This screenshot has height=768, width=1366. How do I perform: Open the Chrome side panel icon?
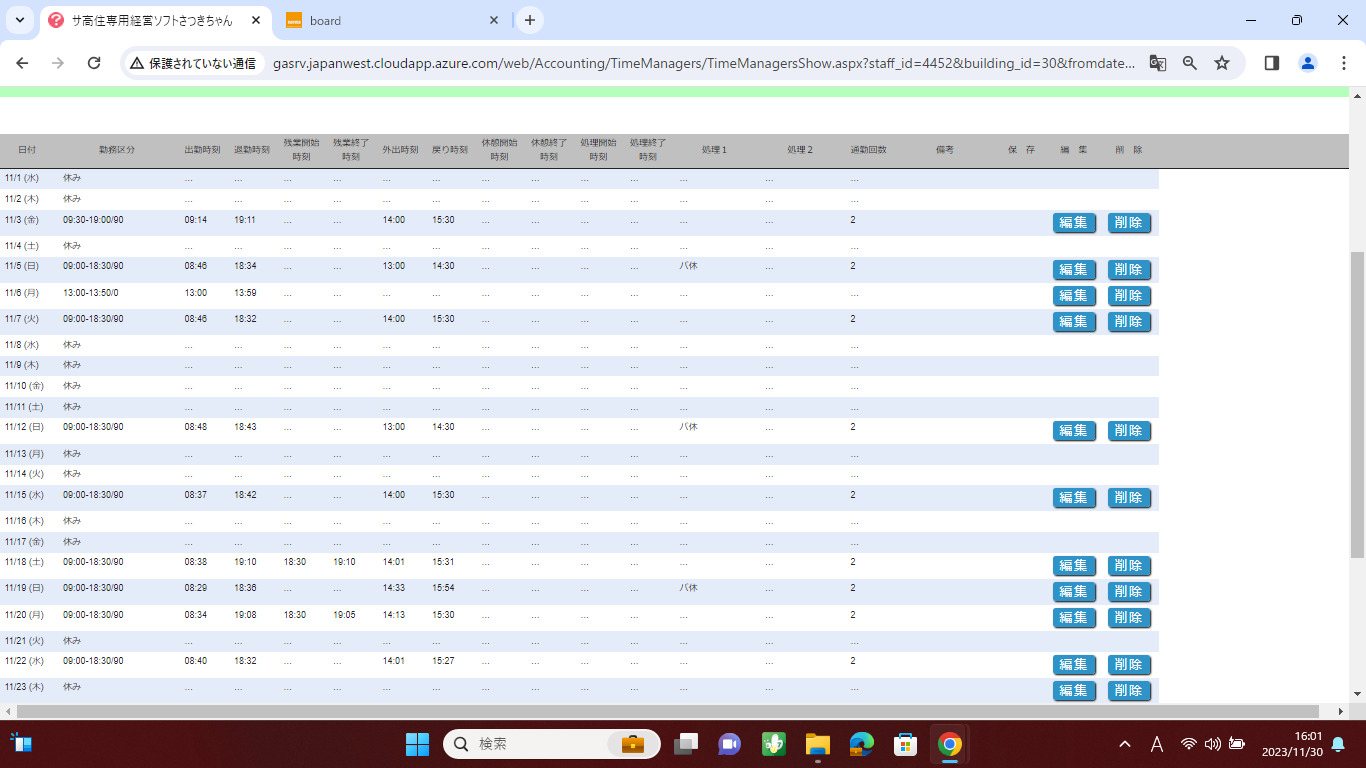point(1272,63)
